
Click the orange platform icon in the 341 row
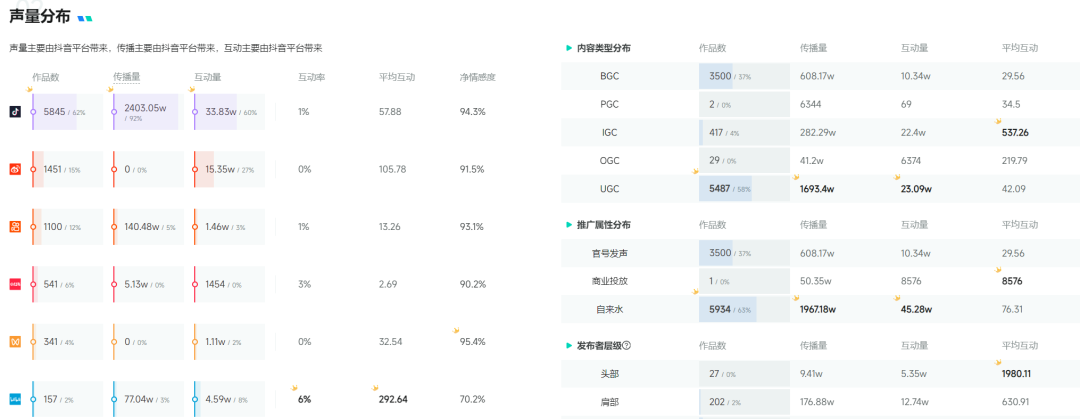[x=15, y=342]
